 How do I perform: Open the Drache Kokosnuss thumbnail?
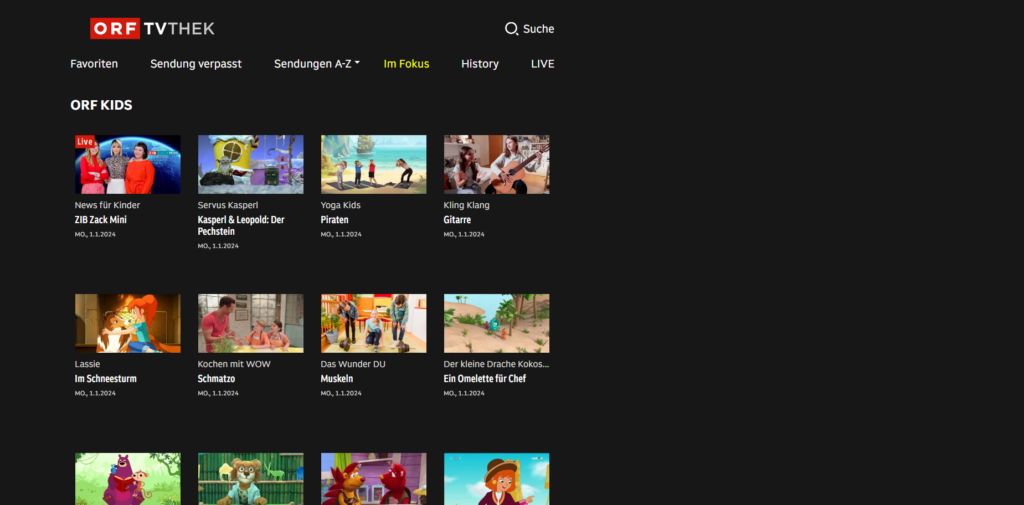496,323
